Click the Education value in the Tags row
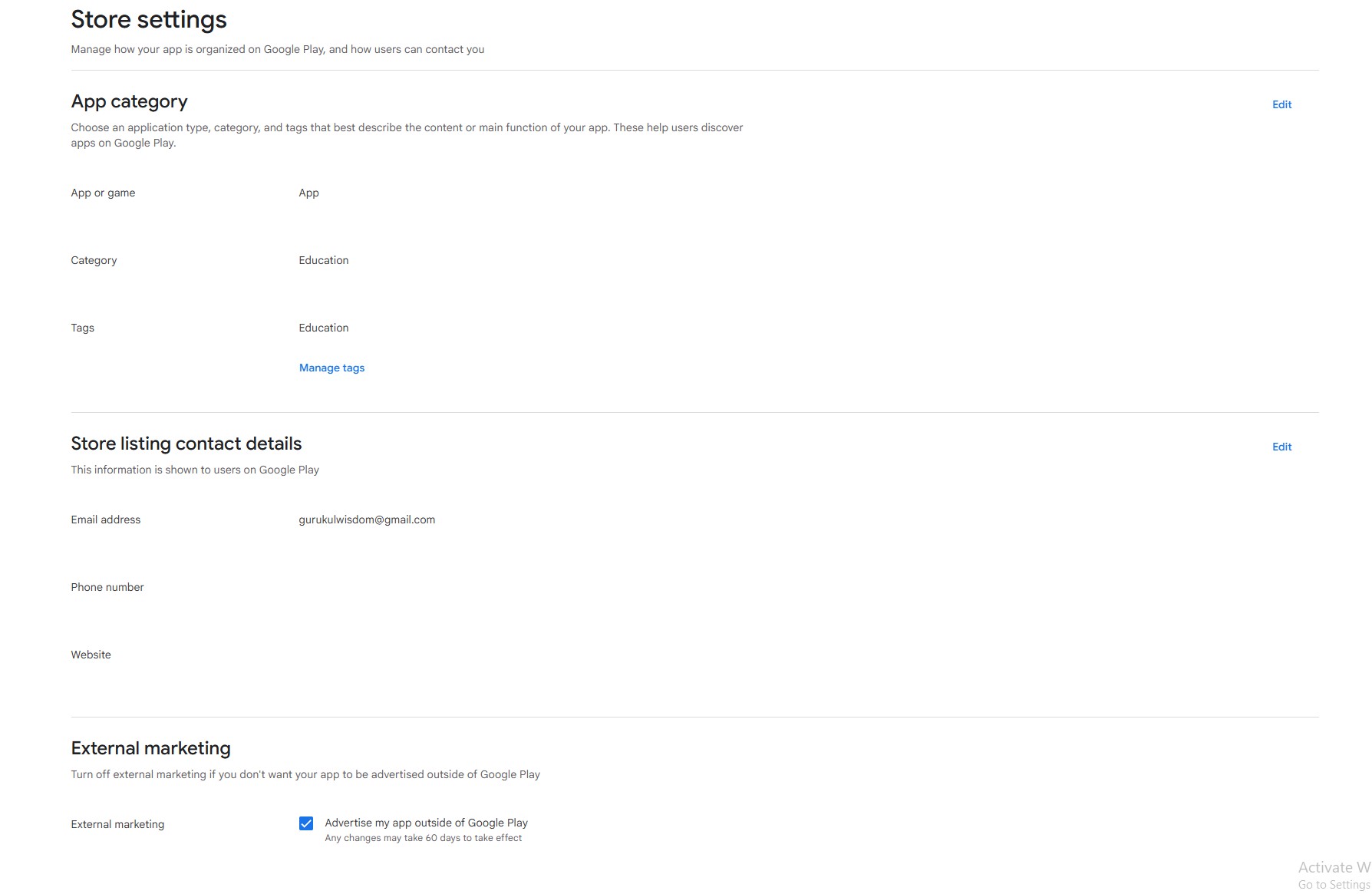1372x894 pixels. tap(323, 328)
